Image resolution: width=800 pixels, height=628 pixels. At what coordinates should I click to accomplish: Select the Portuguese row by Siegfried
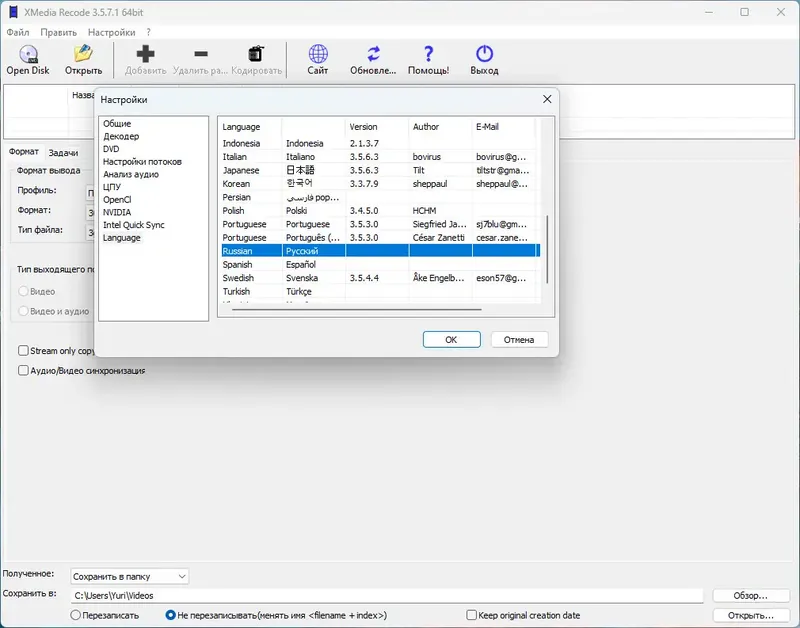tap(380, 224)
